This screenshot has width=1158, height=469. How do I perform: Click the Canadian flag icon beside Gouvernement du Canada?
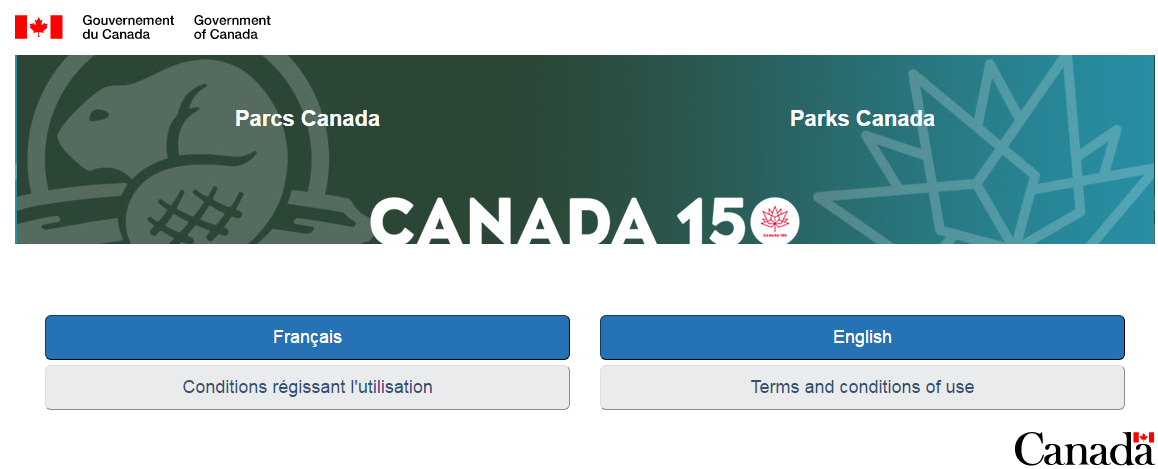coord(39,27)
